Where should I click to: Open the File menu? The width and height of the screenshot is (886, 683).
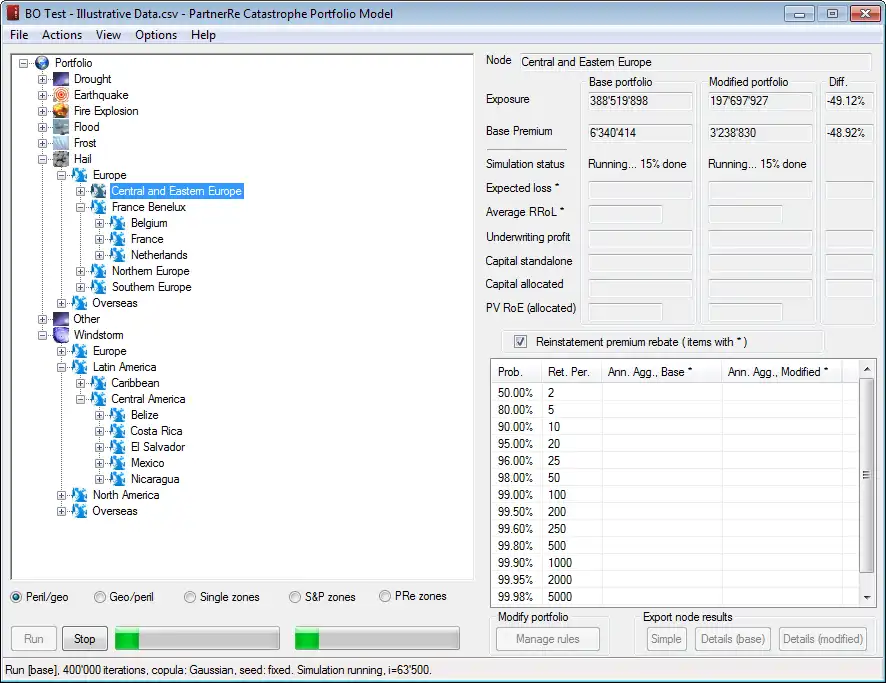point(19,35)
